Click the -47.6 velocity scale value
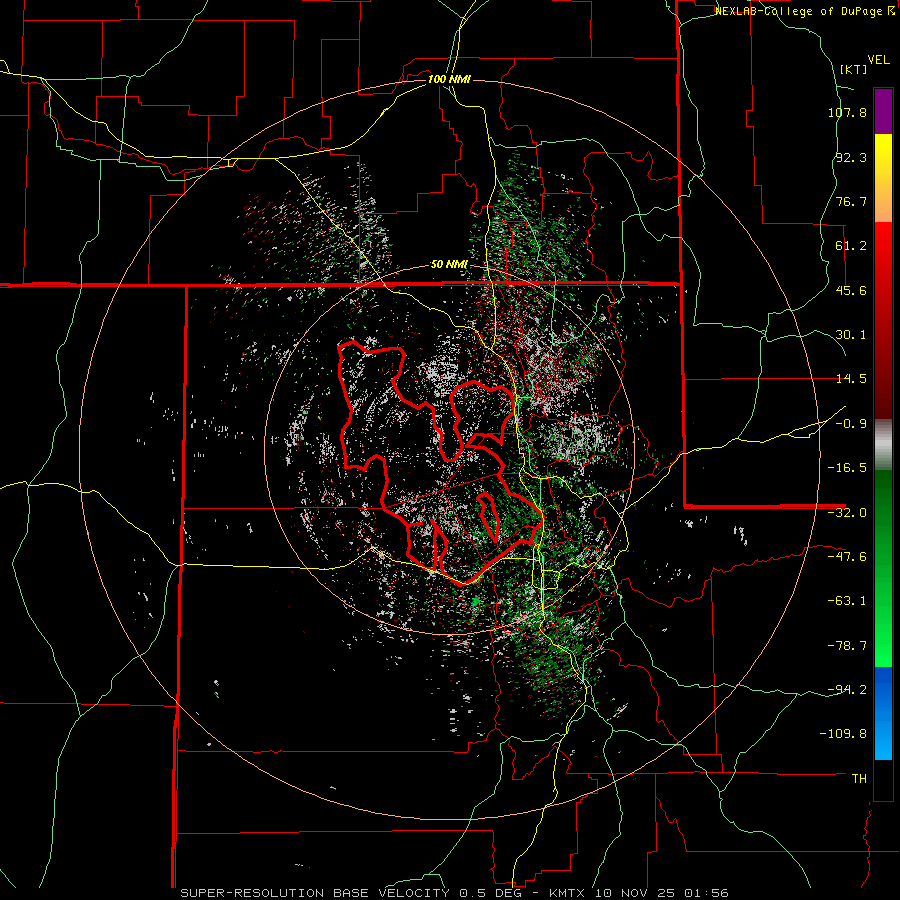The width and height of the screenshot is (900, 900). pos(847,557)
